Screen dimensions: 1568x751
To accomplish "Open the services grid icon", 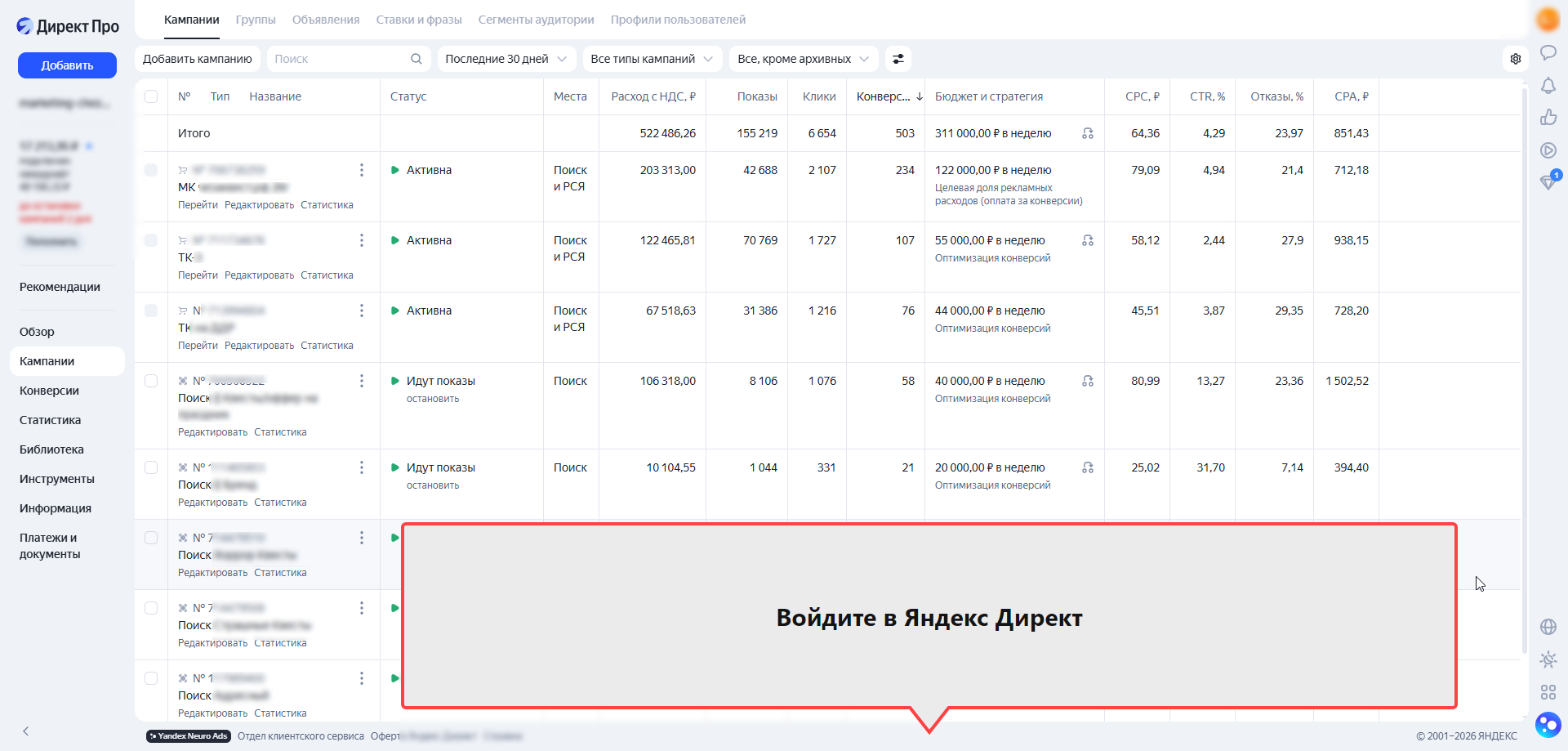I will [1548, 692].
